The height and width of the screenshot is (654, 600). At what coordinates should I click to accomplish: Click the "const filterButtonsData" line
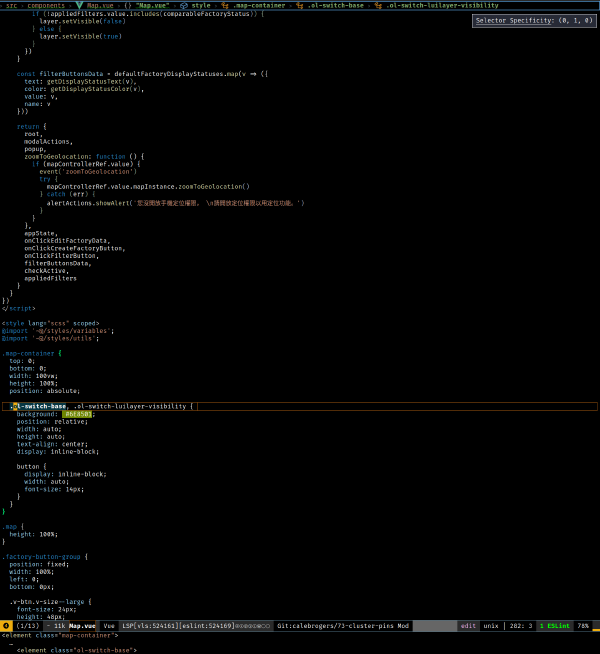pyautogui.click(x=142, y=74)
